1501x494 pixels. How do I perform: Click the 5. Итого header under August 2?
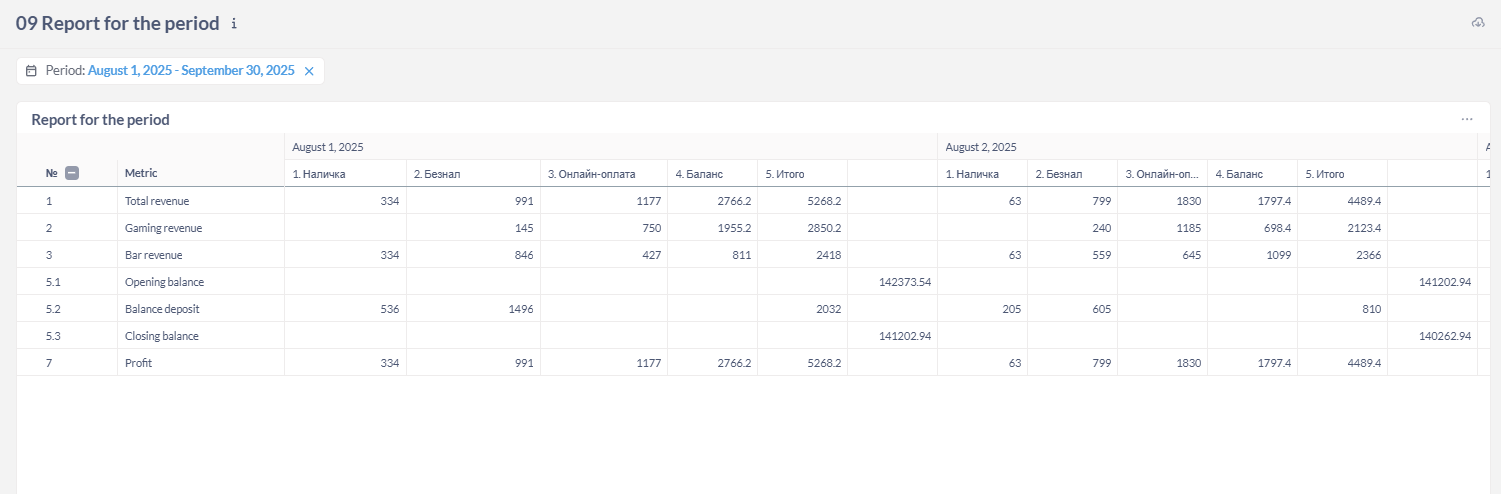[x=1325, y=174]
